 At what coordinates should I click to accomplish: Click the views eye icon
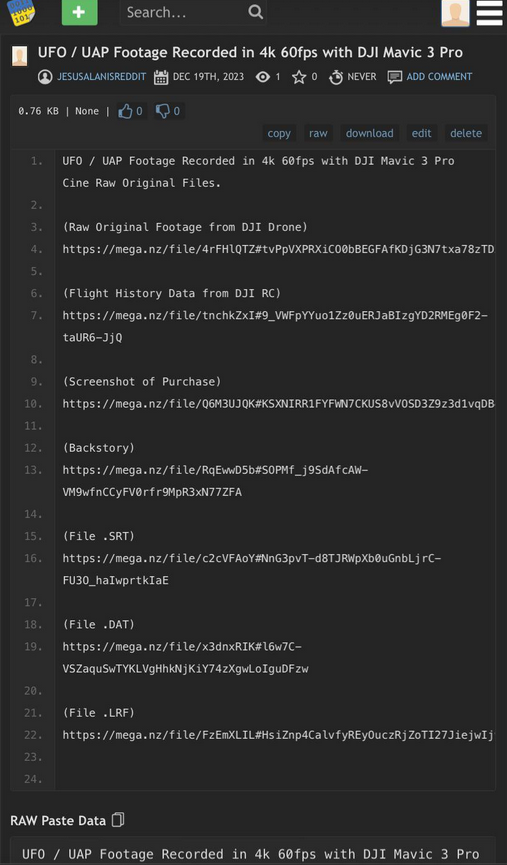point(263,77)
